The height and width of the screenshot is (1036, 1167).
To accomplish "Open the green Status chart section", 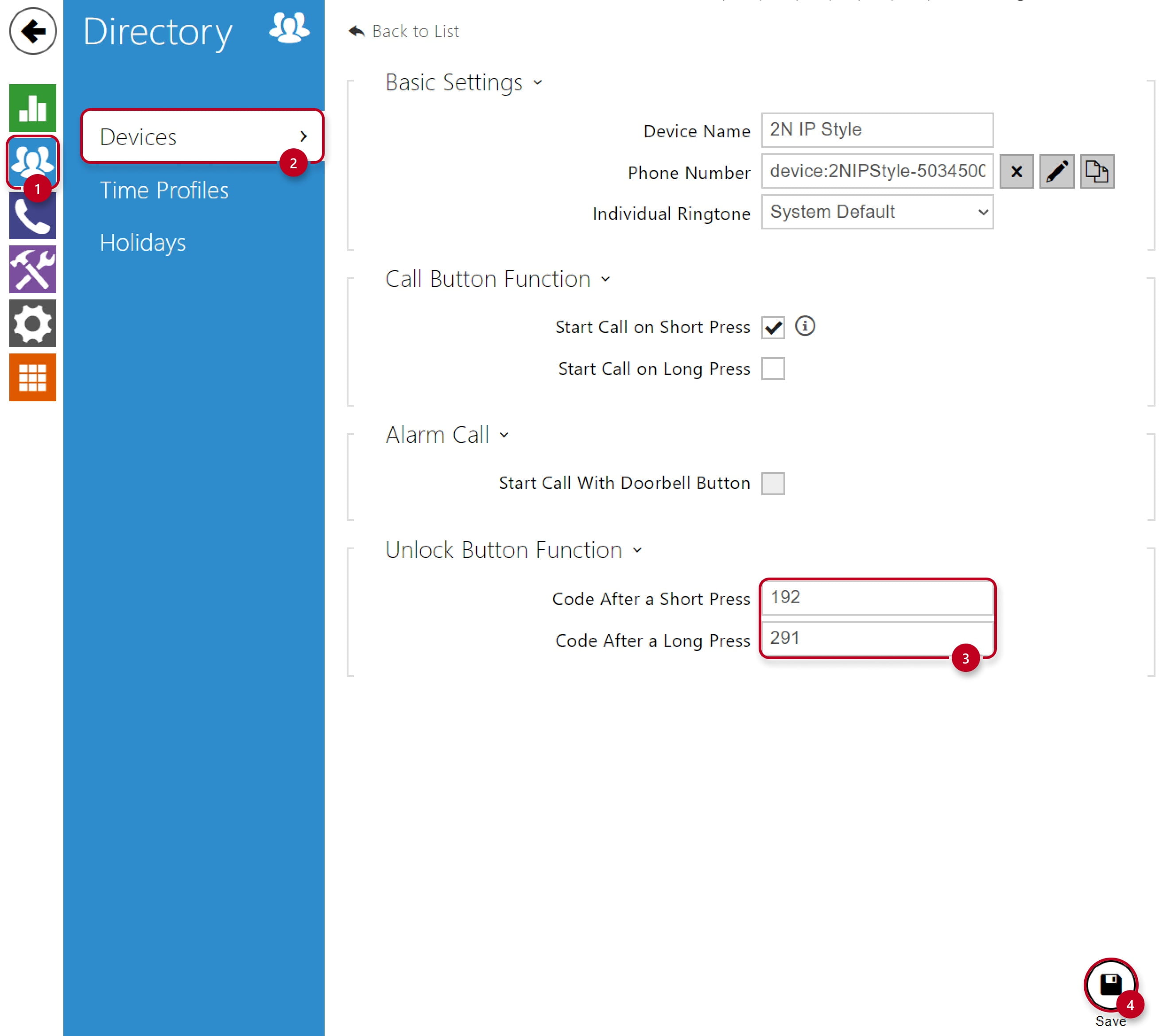I will [32, 108].
